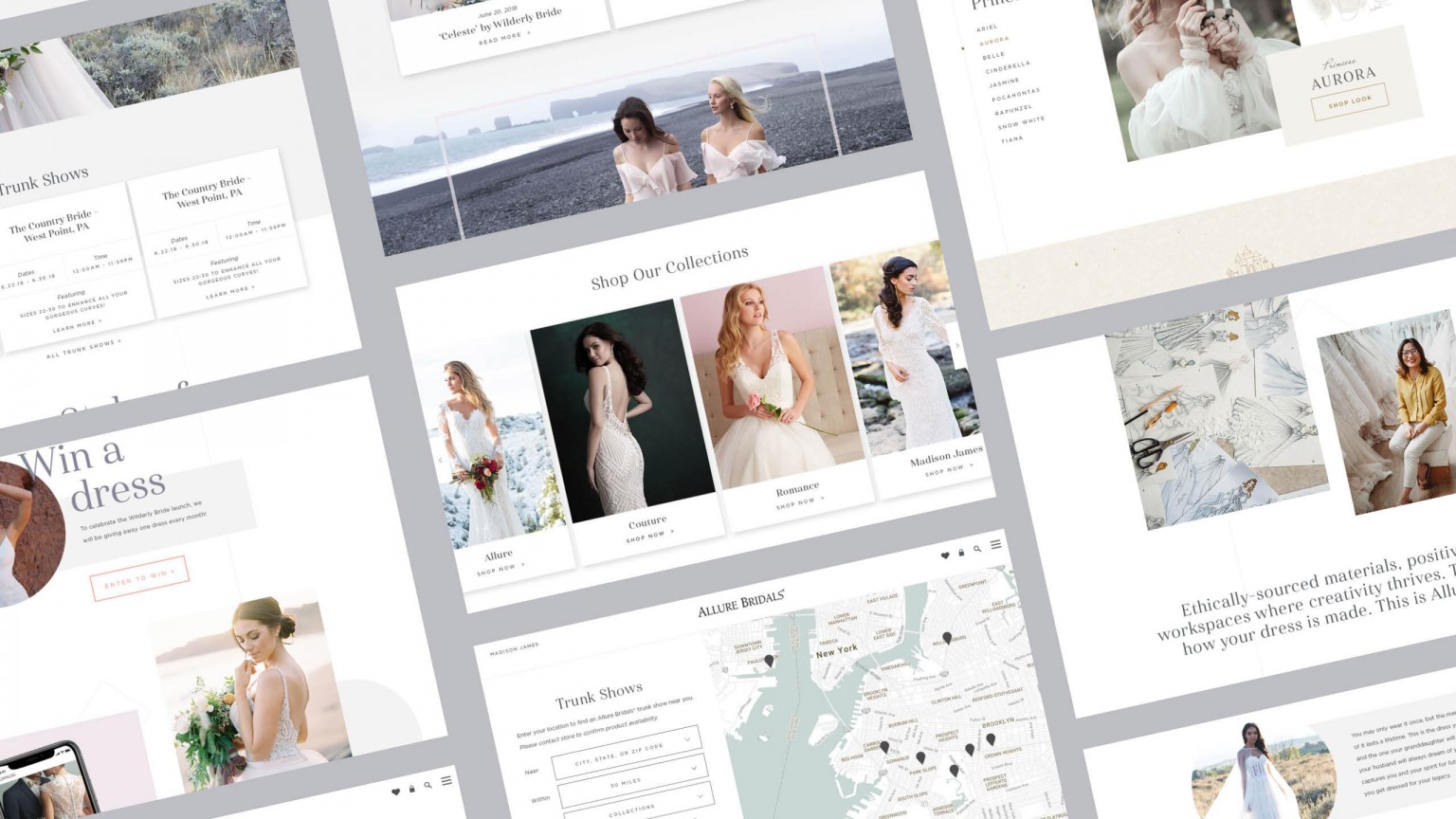Open the hamburger menu on the Win a Dress page

pyautogui.click(x=446, y=781)
